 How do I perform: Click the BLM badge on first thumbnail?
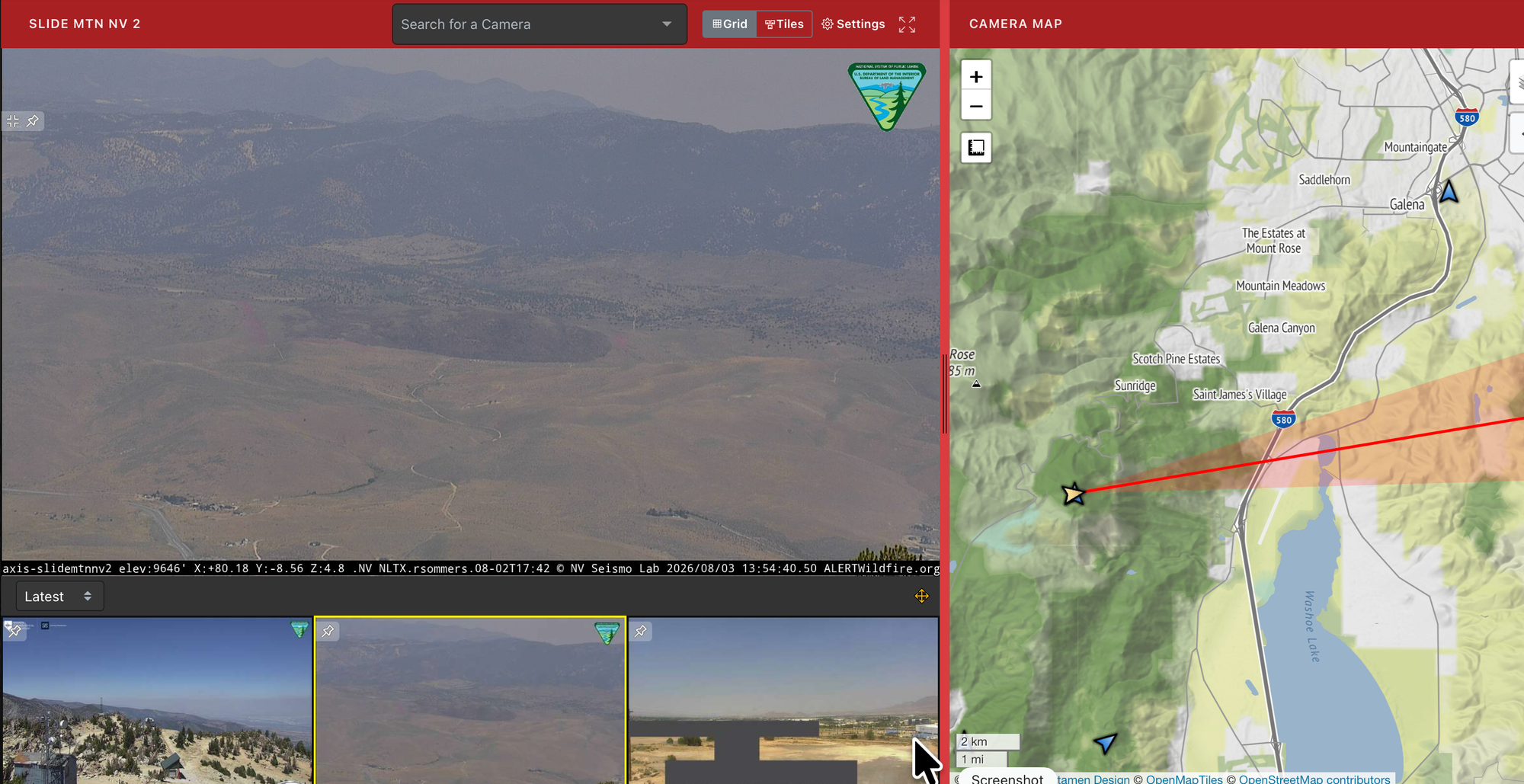[299, 629]
